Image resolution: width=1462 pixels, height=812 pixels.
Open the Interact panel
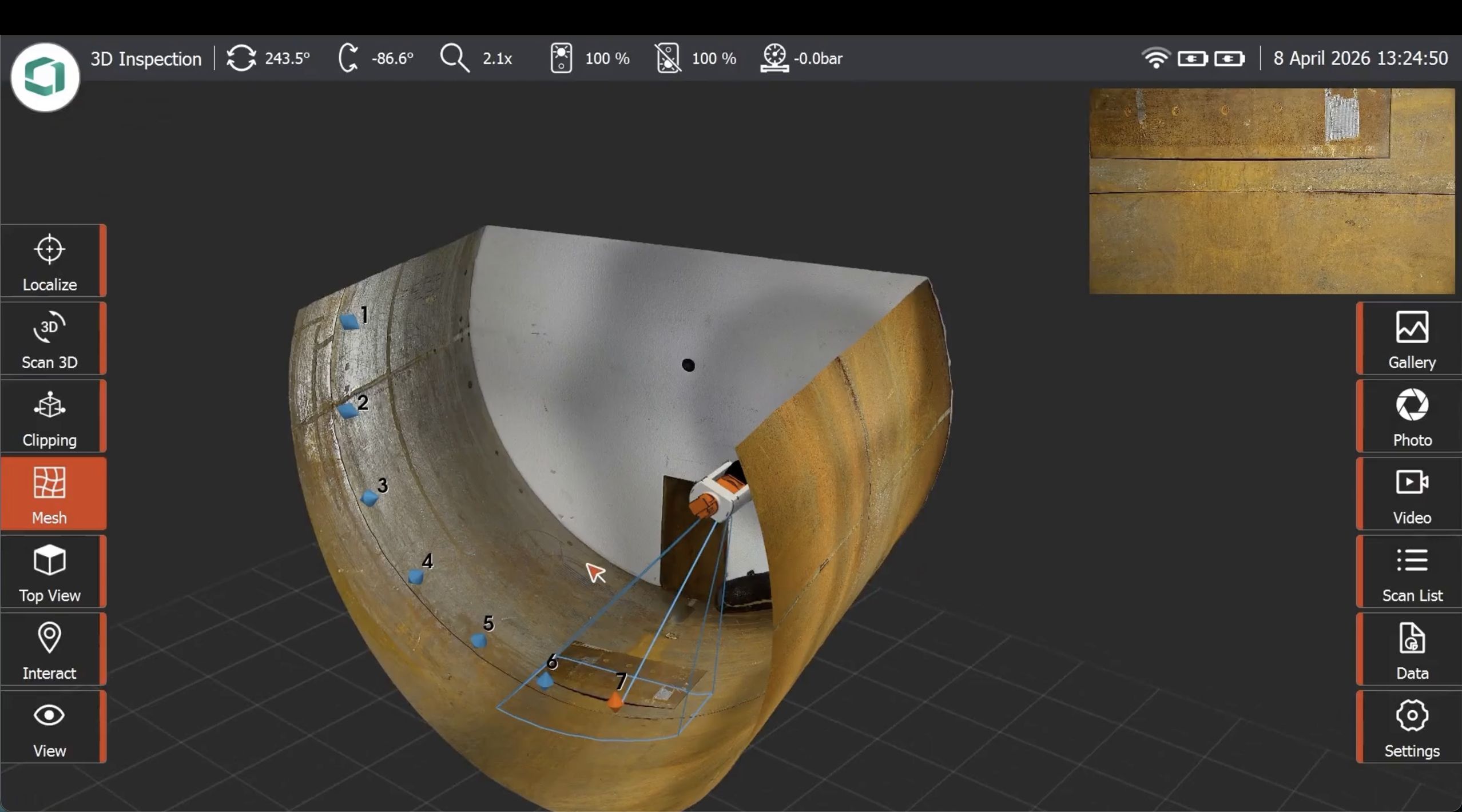50,649
